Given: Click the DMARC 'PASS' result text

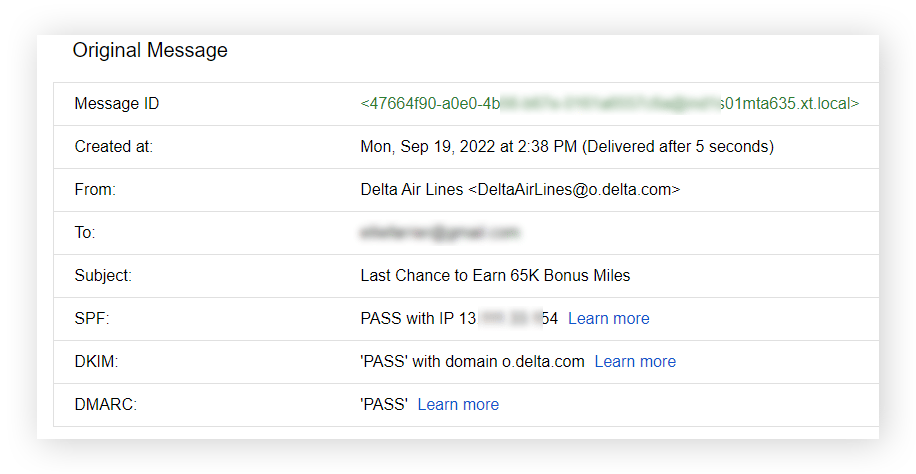Looking at the screenshot, I should 384,404.
